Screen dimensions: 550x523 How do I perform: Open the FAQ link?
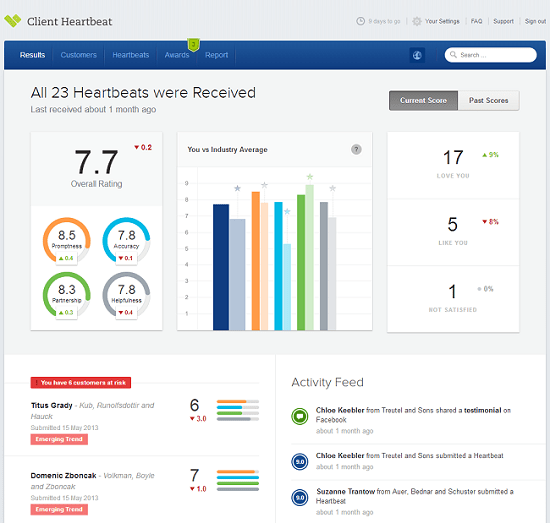pyautogui.click(x=476, y=21)
